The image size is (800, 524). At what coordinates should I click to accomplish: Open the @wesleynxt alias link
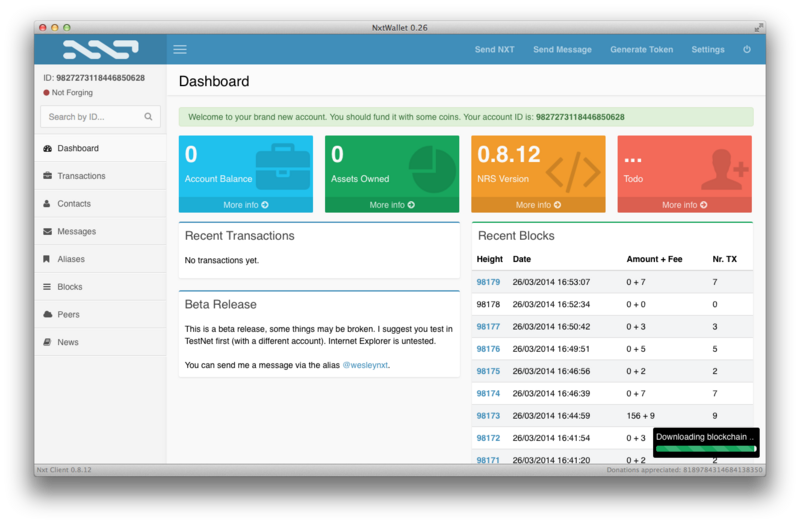coord(365,365)
